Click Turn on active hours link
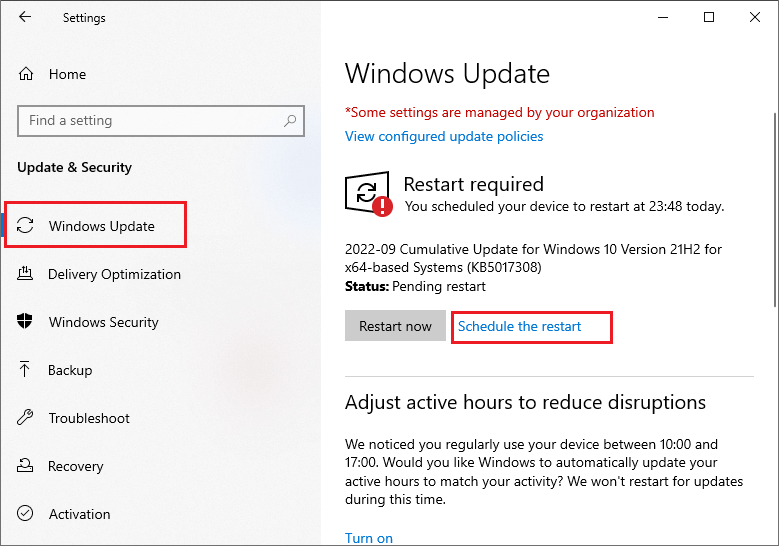 [369, 538]
